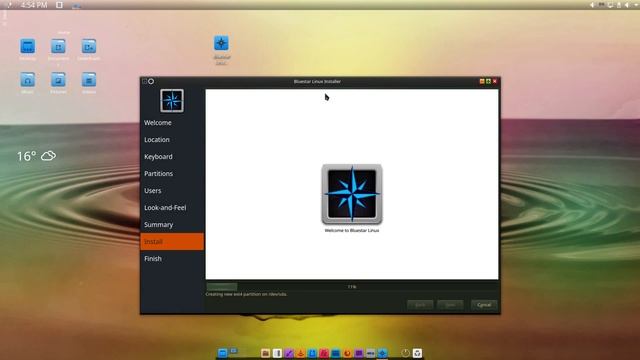Screen dimensions: 640x360
Task: Cancel the Bluestar installation
Action: coord(484,305)
